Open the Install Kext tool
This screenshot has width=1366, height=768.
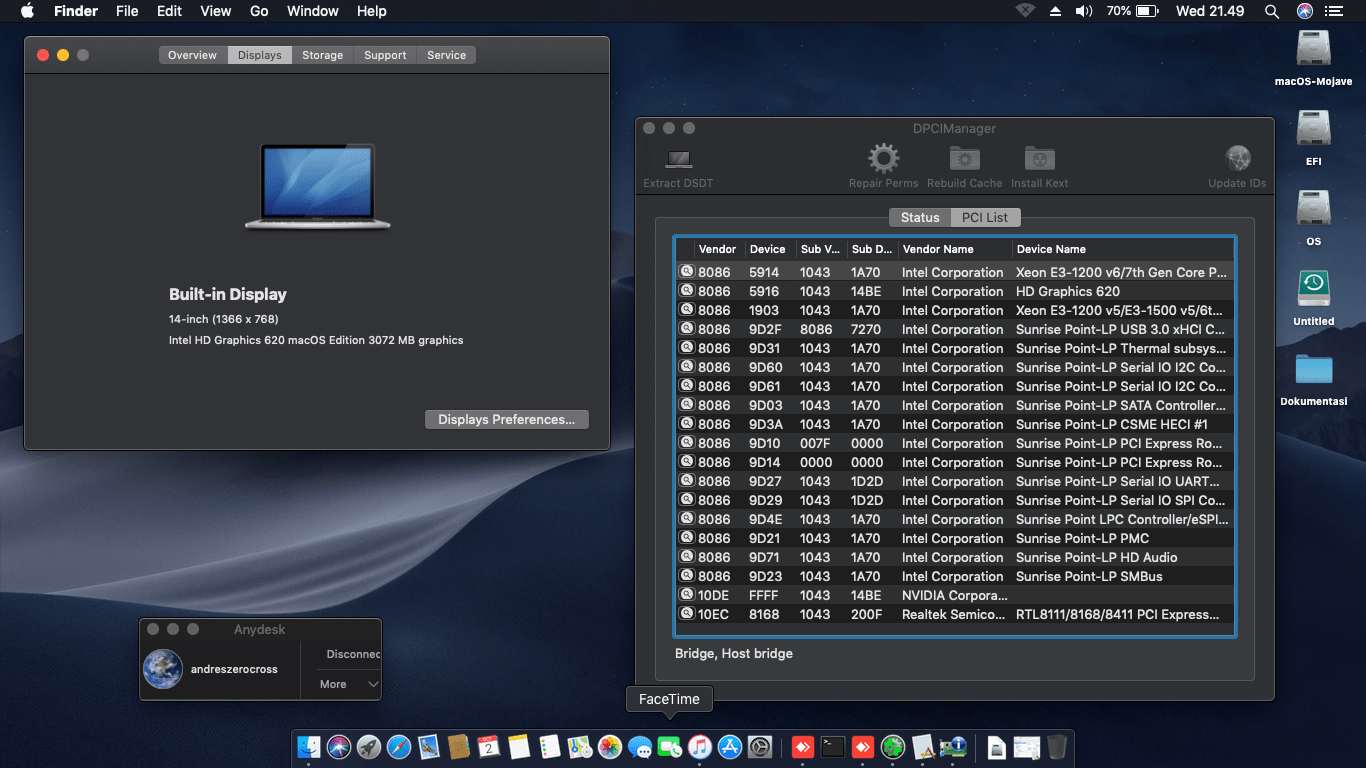click(x=1040, y=160)
